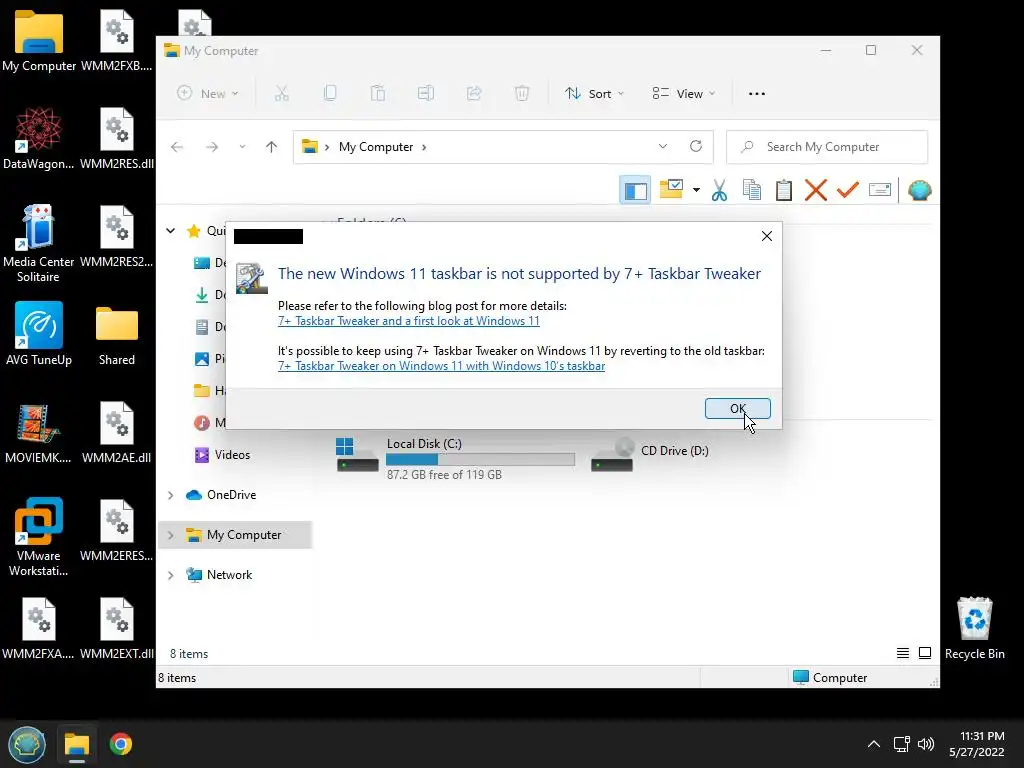
Task: Click red X Delete in classic toolbar
Action: pos(816,190)
